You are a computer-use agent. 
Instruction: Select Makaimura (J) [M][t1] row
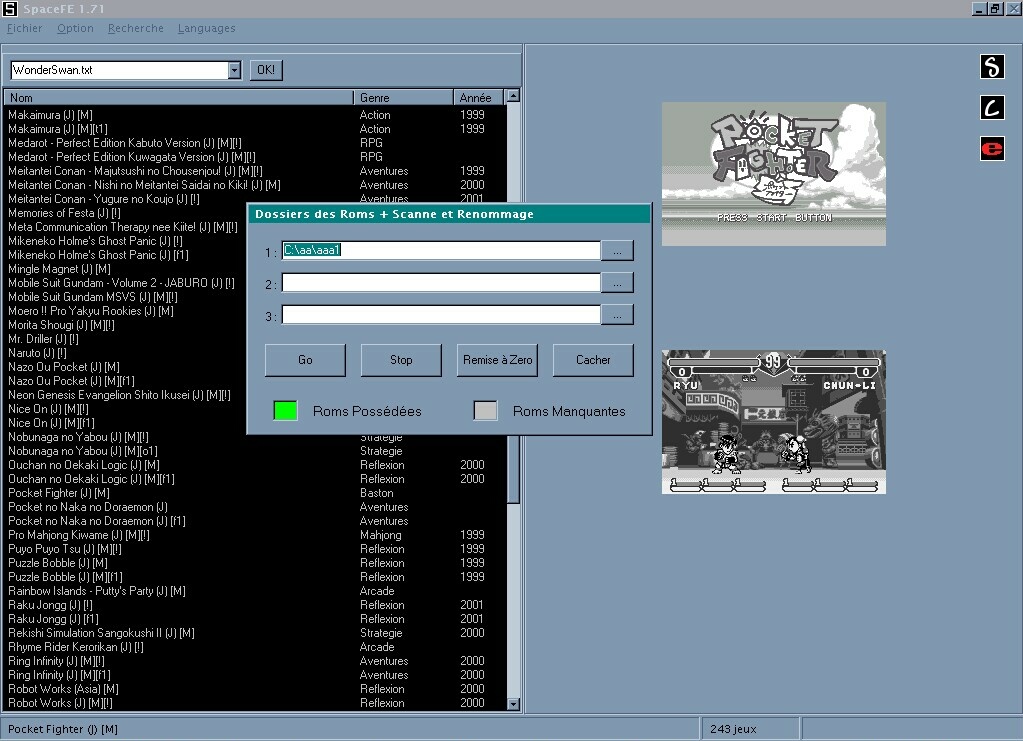point(256,129)
